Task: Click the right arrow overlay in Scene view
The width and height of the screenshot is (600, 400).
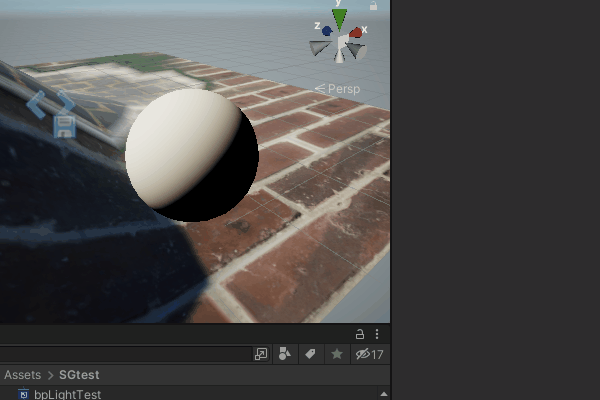Action: (65, 103)
